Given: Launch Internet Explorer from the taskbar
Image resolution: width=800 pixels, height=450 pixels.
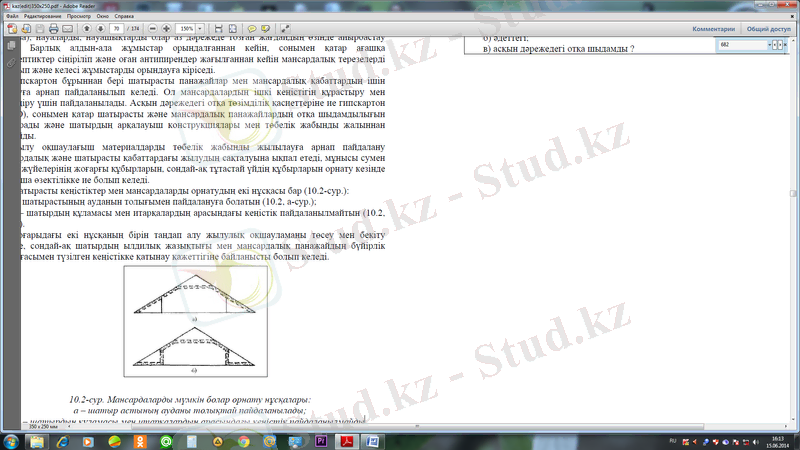Looking at the screenshot, I should 63,442.
